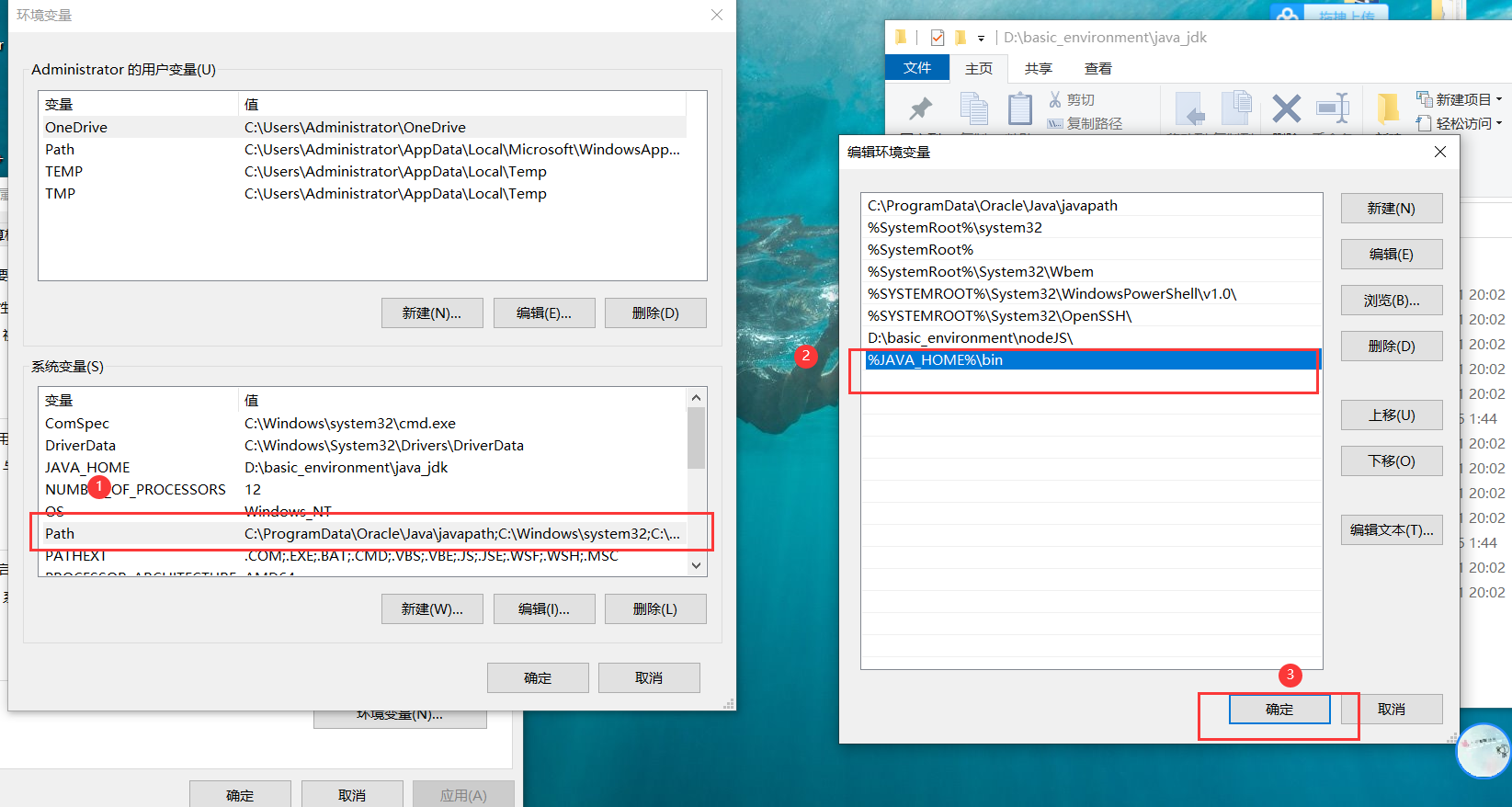Click the New Folder icon in the ribbon
This screenshot has width=1512, height=807.
[x=1388, y=108]
